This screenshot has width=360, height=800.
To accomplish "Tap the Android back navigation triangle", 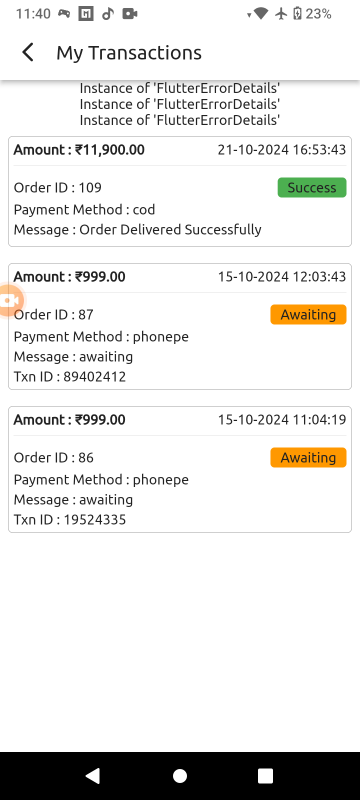I will [92, 776].
